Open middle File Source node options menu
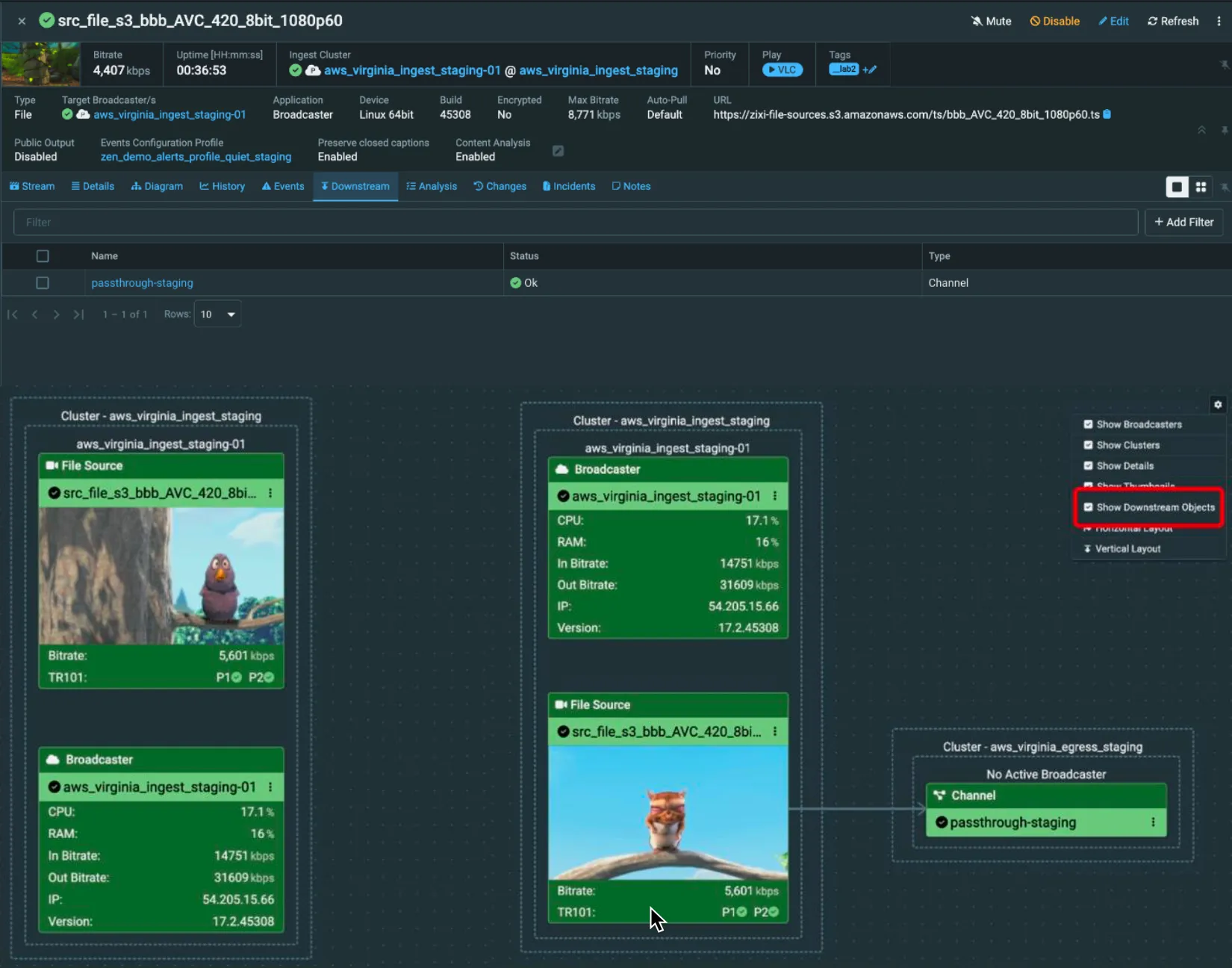The height and width of the screenshot is (968, 1232). pos(775,732)
